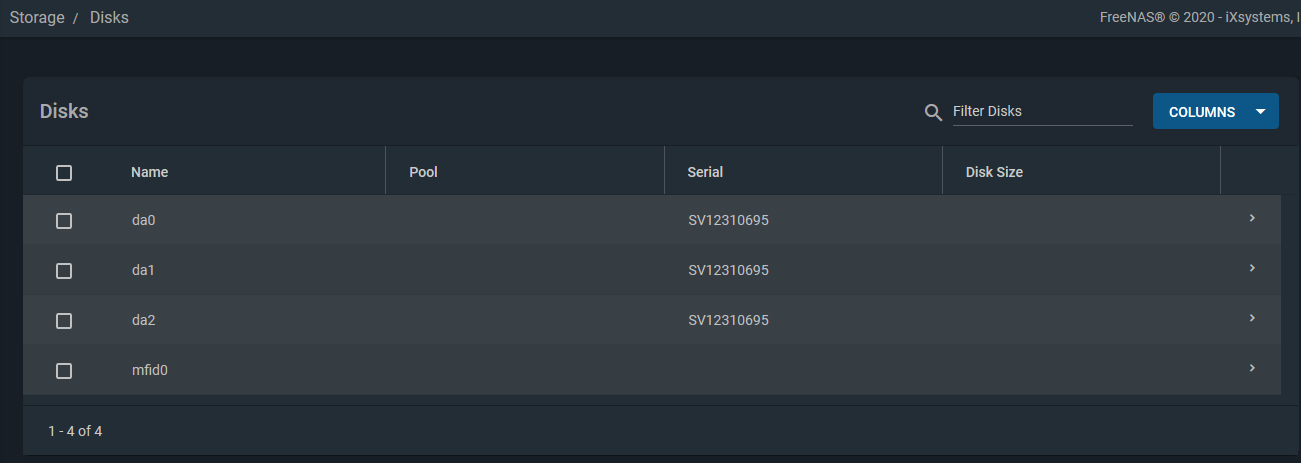
Task: Click the COLUMNS button
Action: pyautogui.click(x=1215, y=112)
